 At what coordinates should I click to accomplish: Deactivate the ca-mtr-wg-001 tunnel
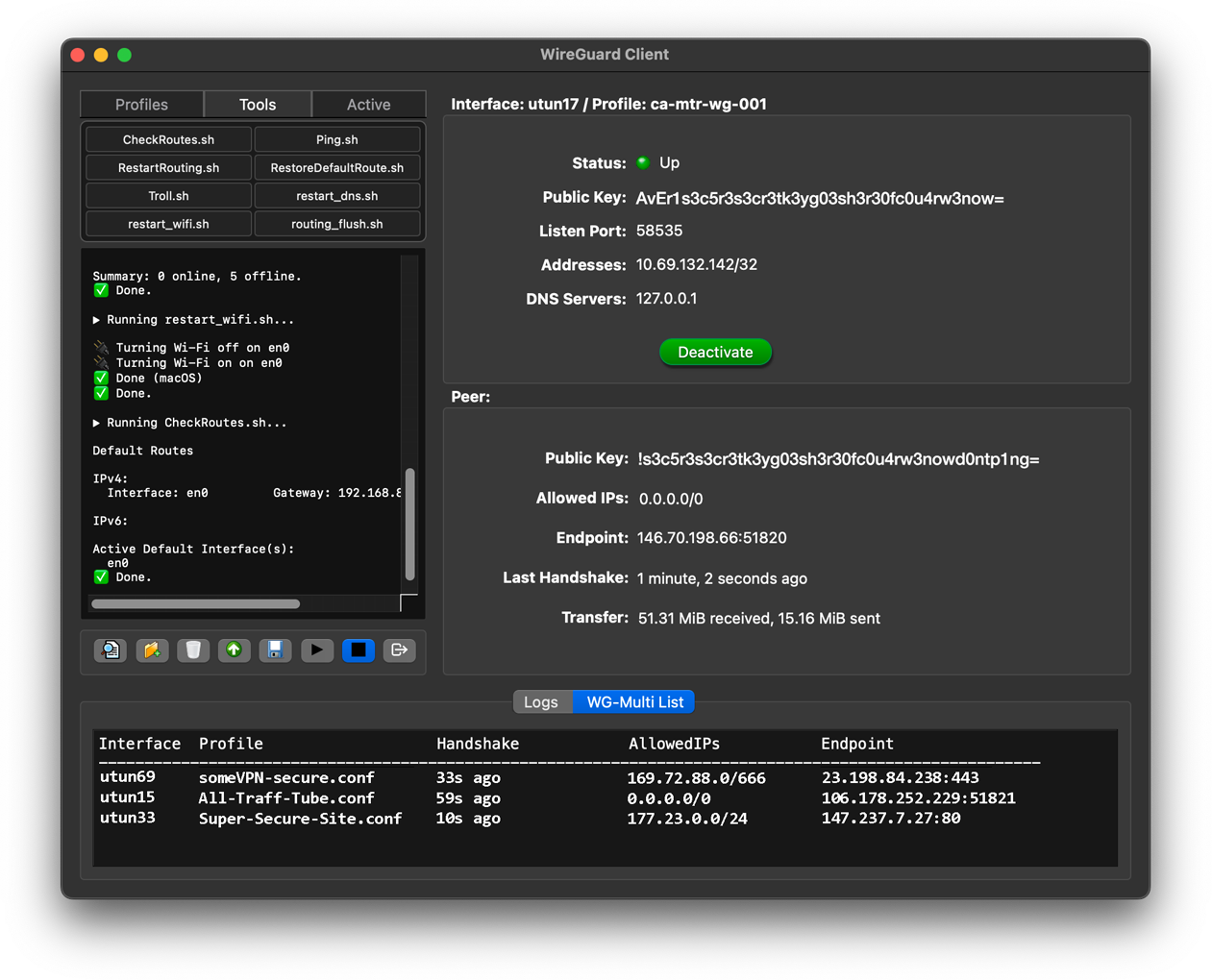[x=715, y=353]
